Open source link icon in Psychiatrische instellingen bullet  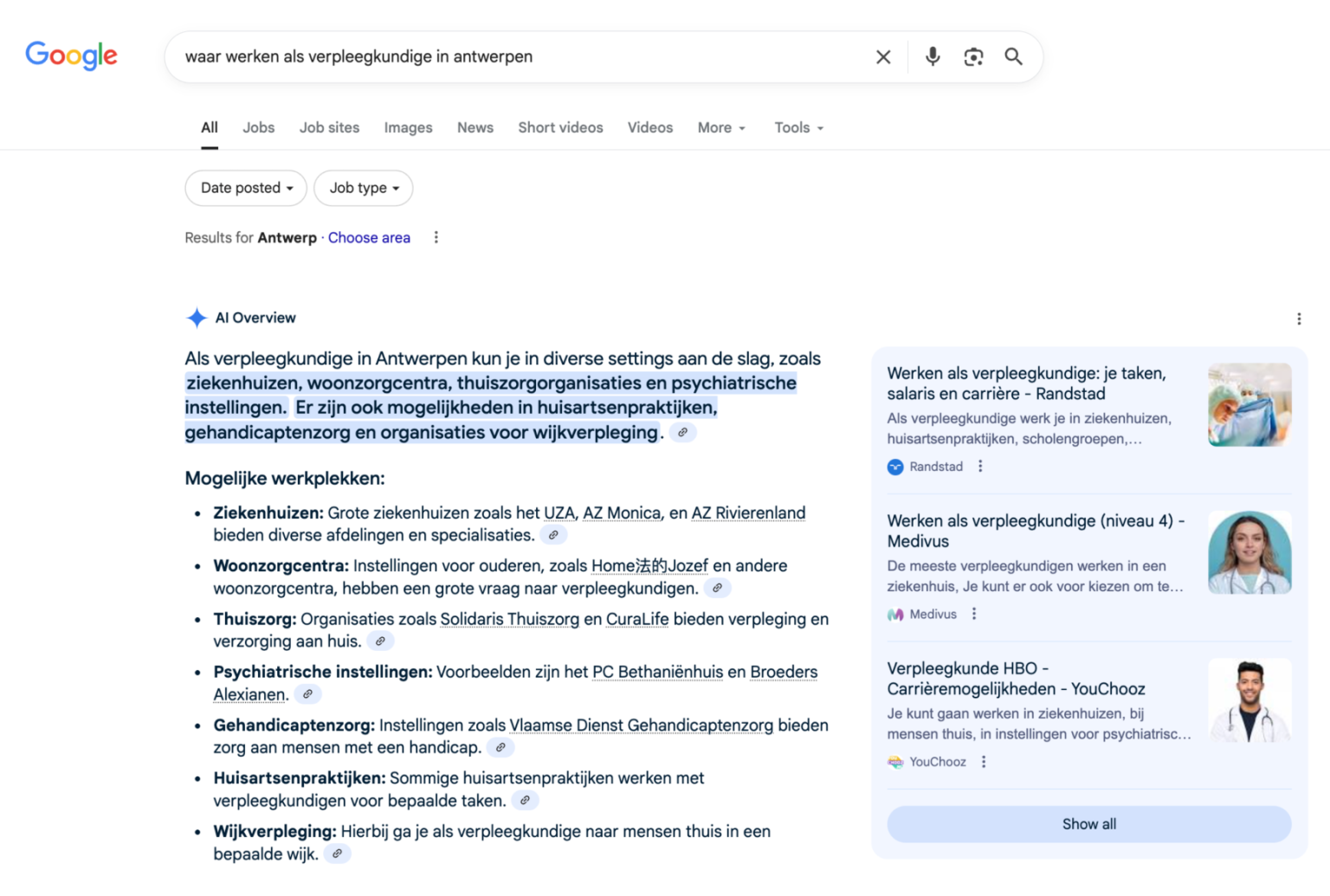pos(307,694)
